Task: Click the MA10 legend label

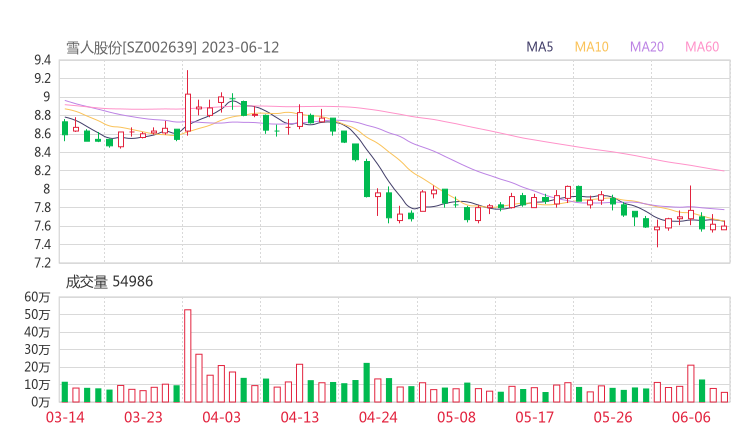Action: [591, 47]
